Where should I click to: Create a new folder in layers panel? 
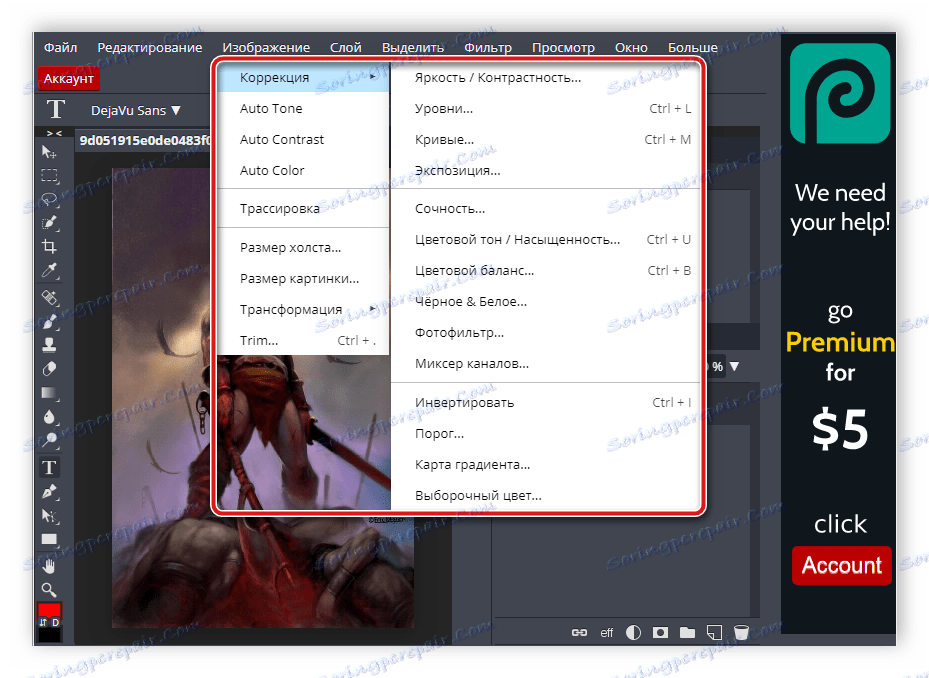point(687,632)
